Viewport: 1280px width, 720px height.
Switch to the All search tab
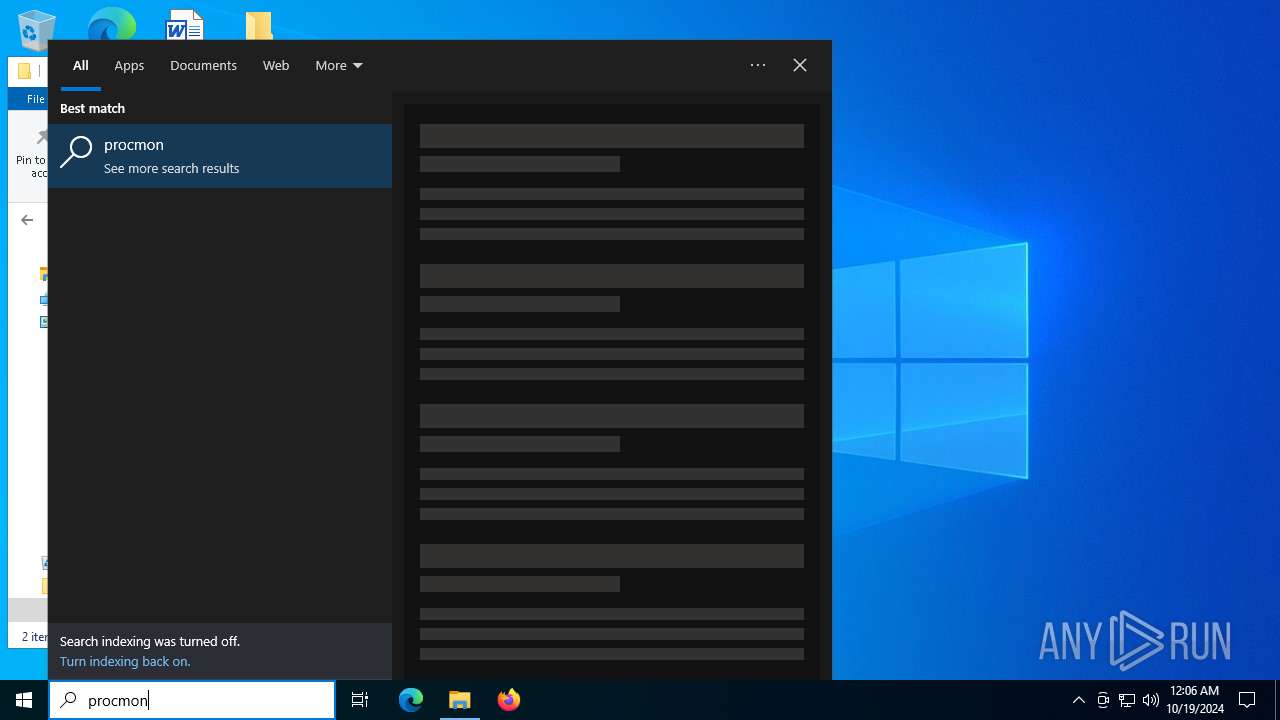pos(81,65)
